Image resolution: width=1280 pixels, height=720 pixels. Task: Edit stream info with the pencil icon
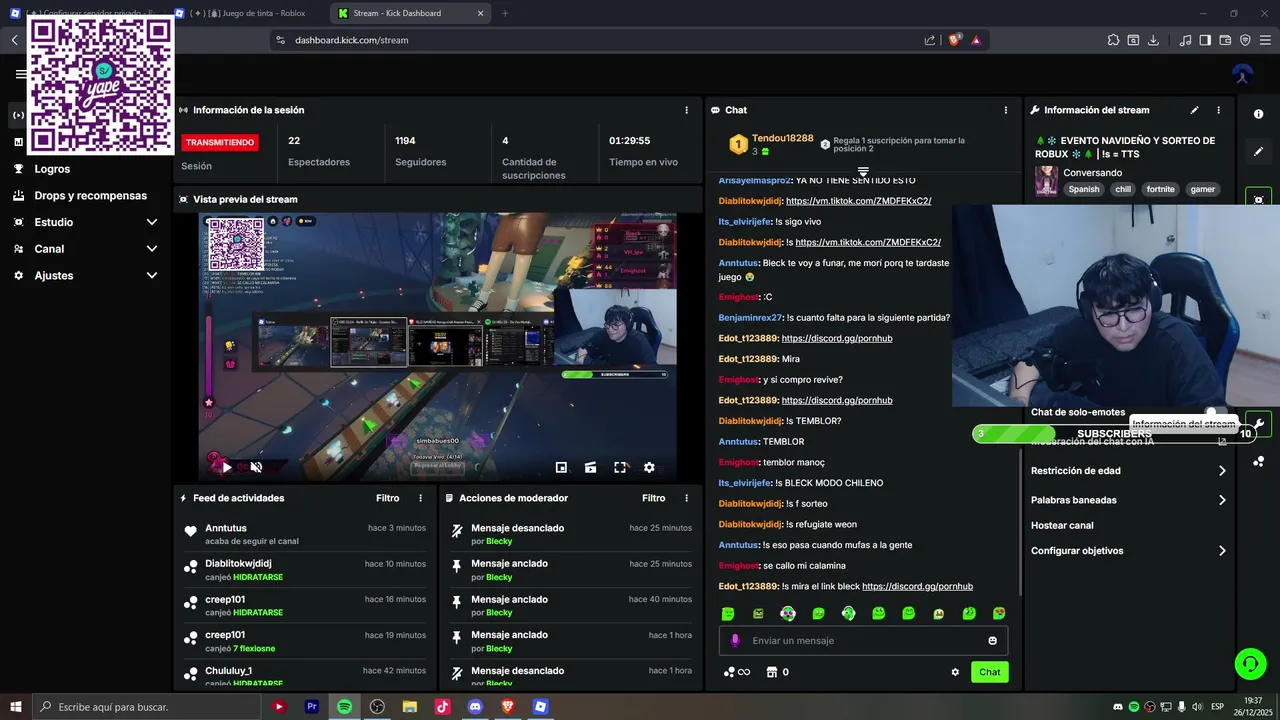coord(1194,110)
